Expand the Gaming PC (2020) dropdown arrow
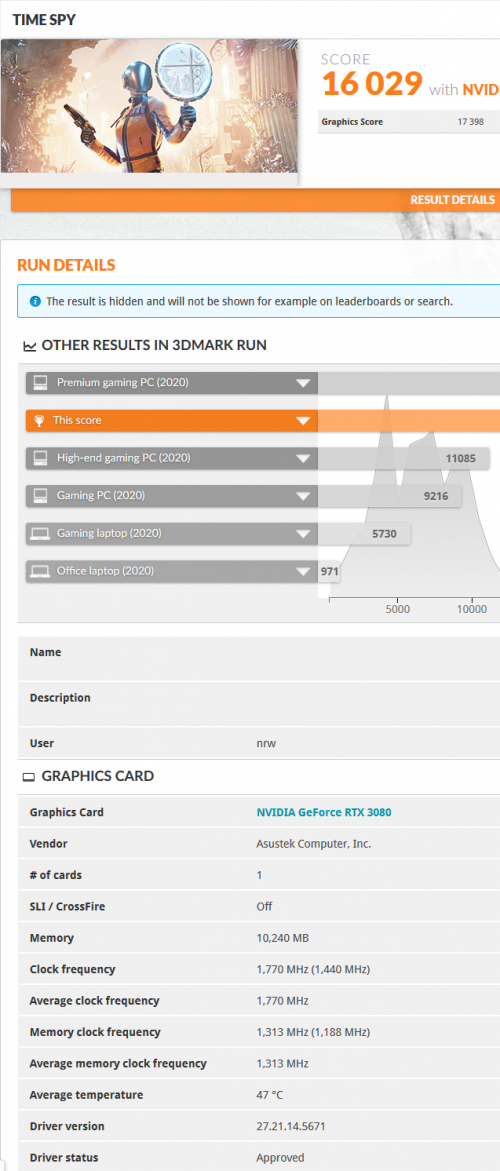Viewport: 500px width, 1171px height. coord(302,496)
